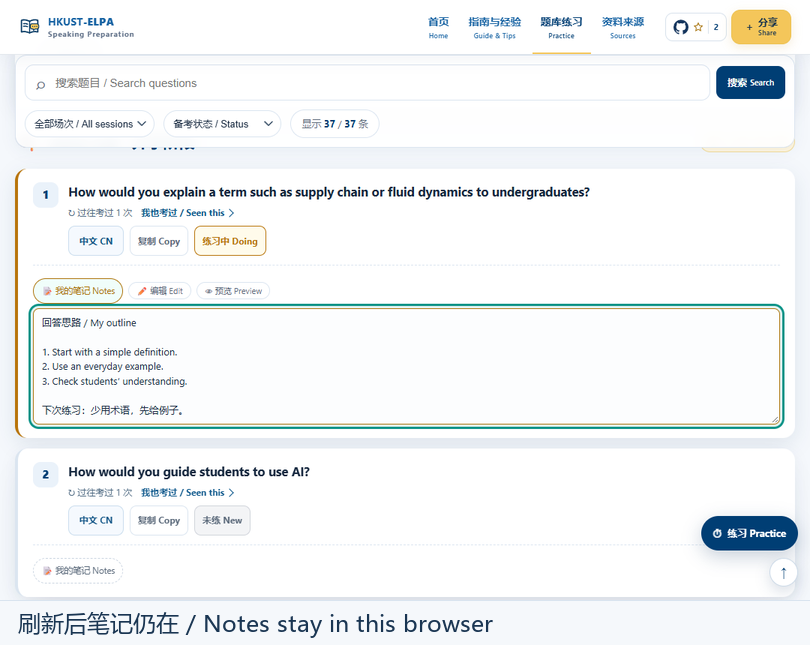The image size is (810, 645).
Task: Open the Sources page
Action: 623,27
